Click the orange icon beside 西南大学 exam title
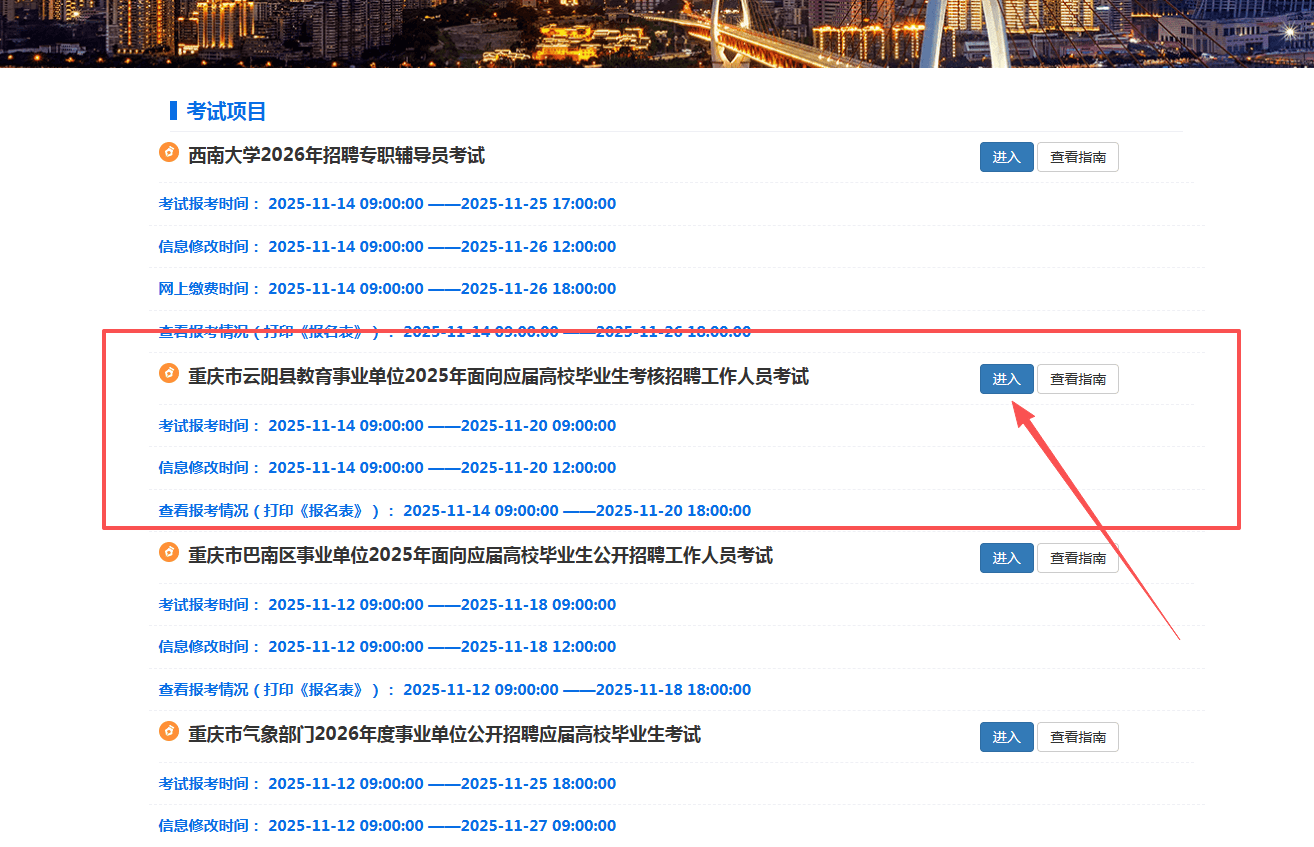1314x847 pixels. [x=169, y=152]
